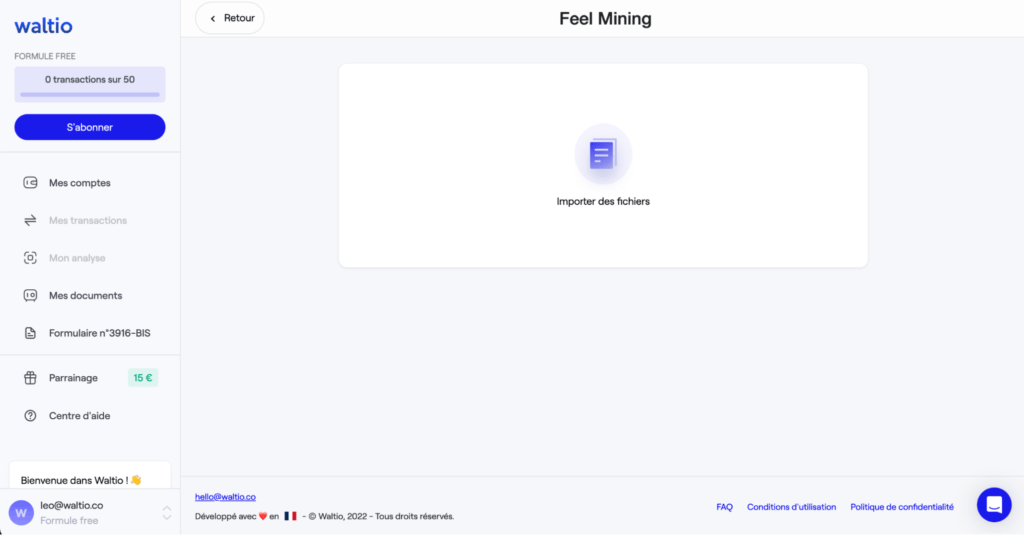The height and width of the screenshot is (535, 1024).
Task: Expand the account switcher chevrons
Action: pyautogui.click(x=167, y=513)
